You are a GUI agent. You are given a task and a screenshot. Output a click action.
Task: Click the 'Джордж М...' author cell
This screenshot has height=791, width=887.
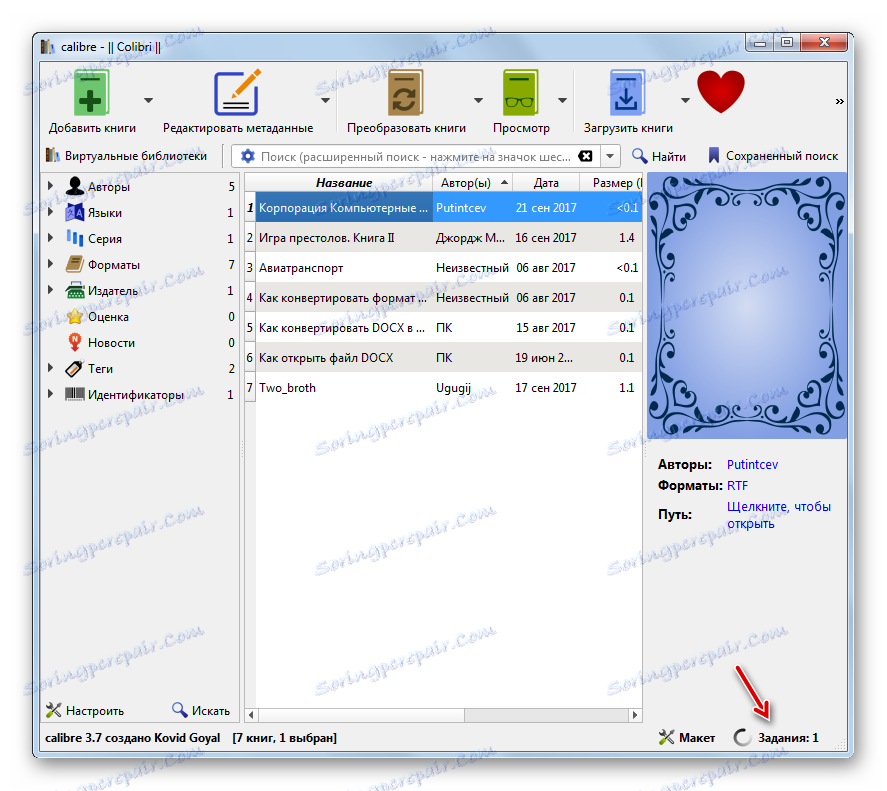471,238
